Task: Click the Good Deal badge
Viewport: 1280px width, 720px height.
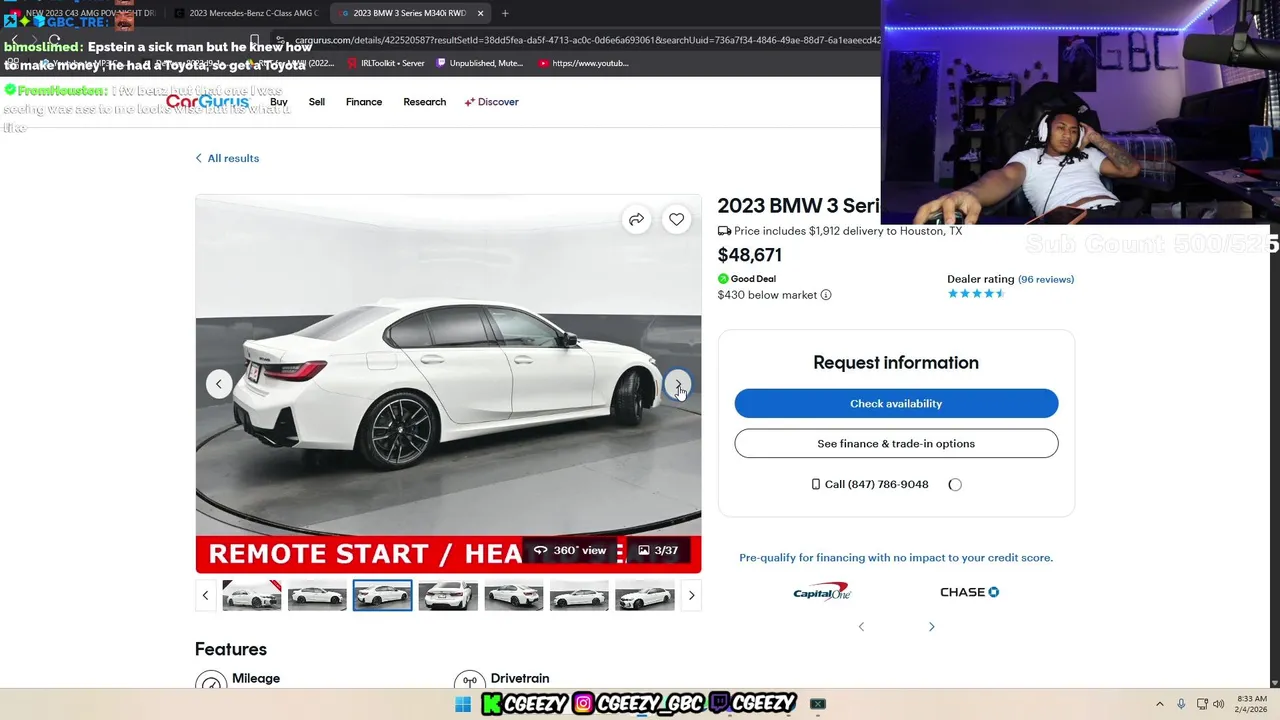Action: coord(747,279)
